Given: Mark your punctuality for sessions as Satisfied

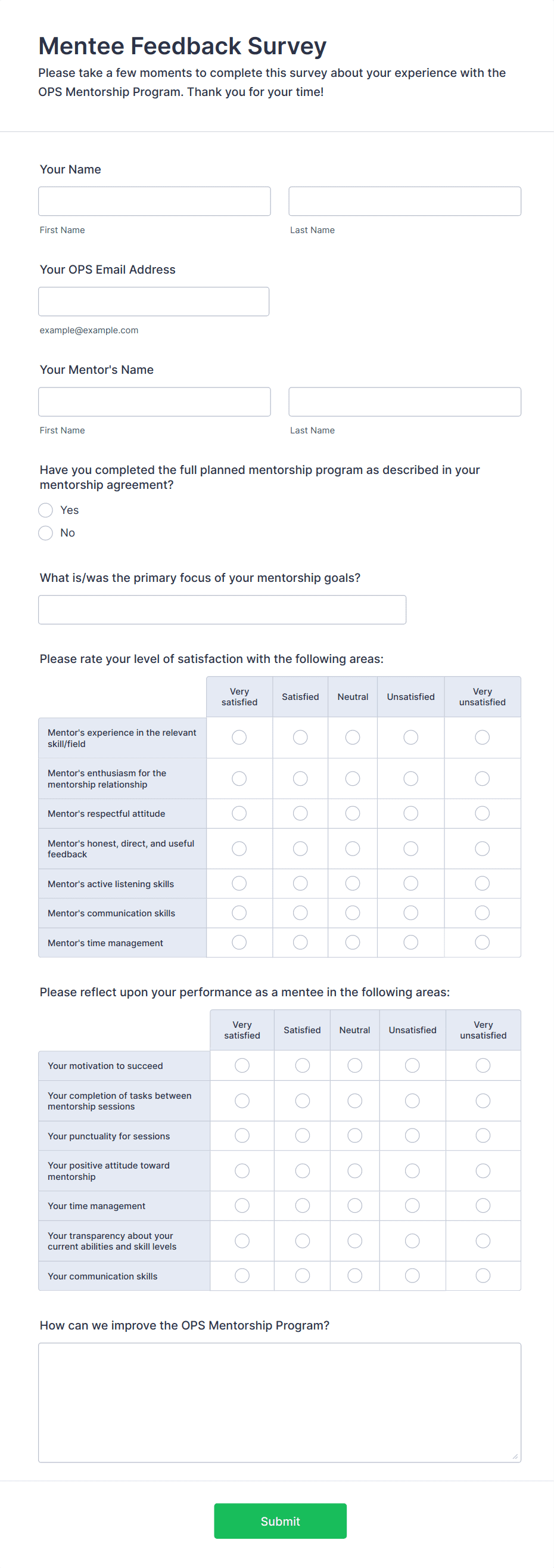Looking at the screenshot, I should 302,1135.
